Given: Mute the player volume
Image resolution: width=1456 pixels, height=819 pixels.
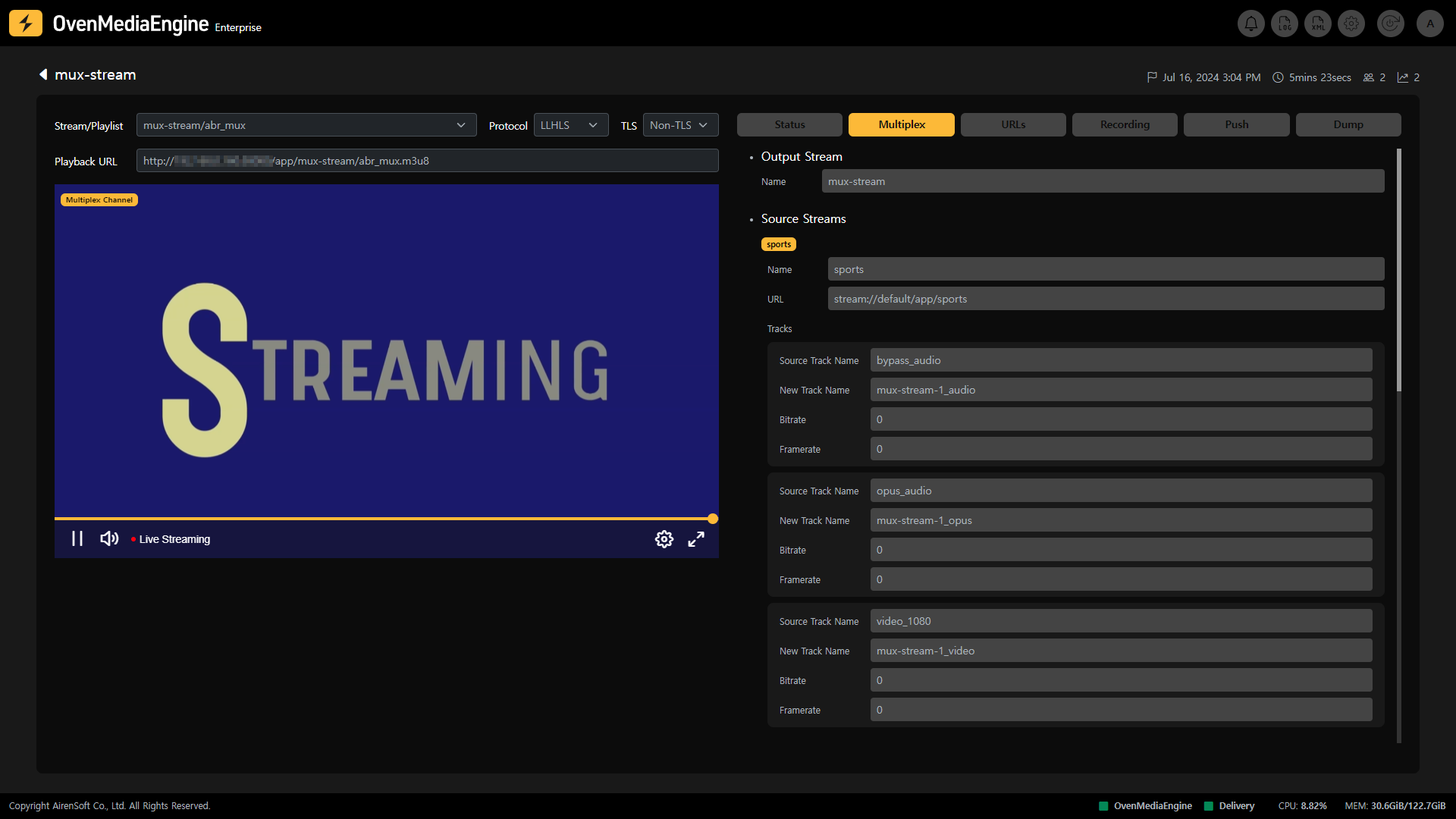Looking at the screenshot, I should pyautogui.click(x=109, y=539).
